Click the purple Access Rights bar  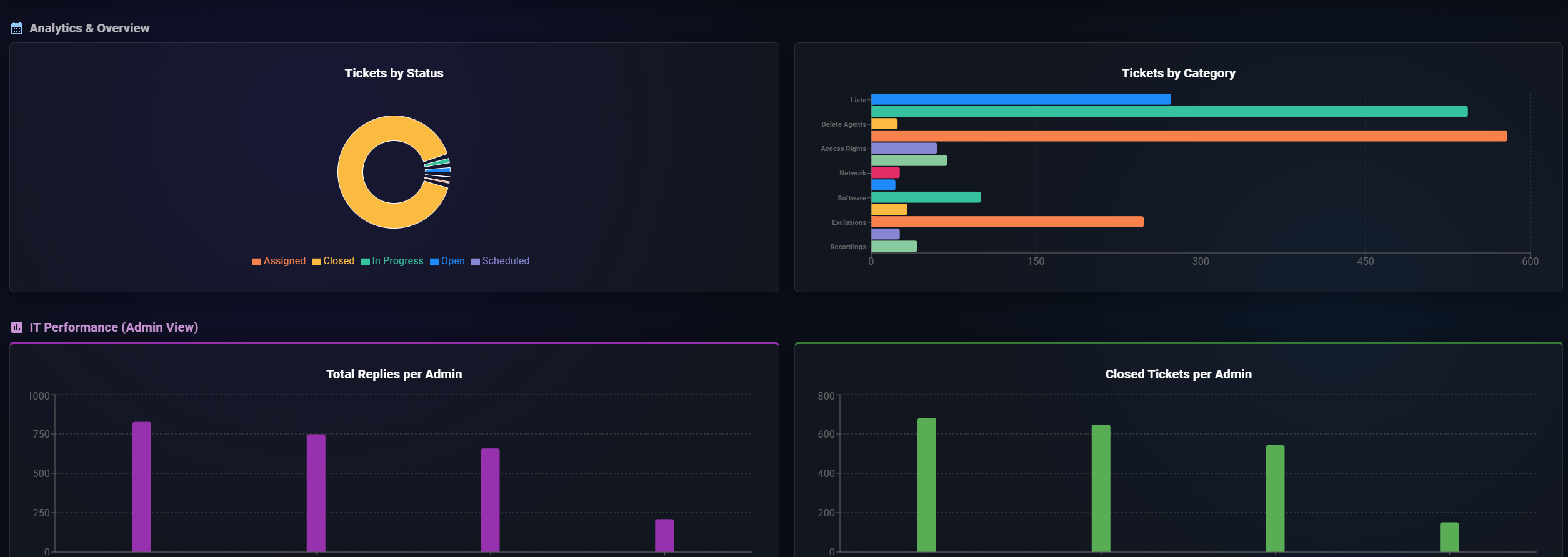click(904, 148)
